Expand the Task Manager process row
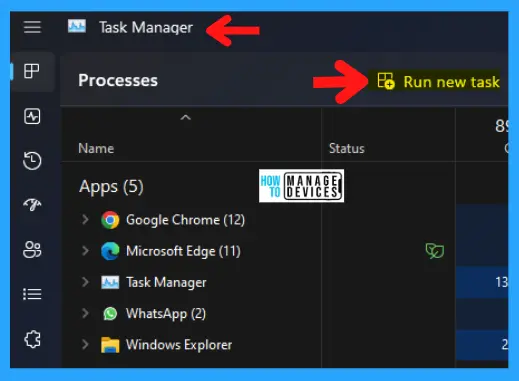Viewport: 519px width, 381px height. pyautogui.click(x=85, y=282)
